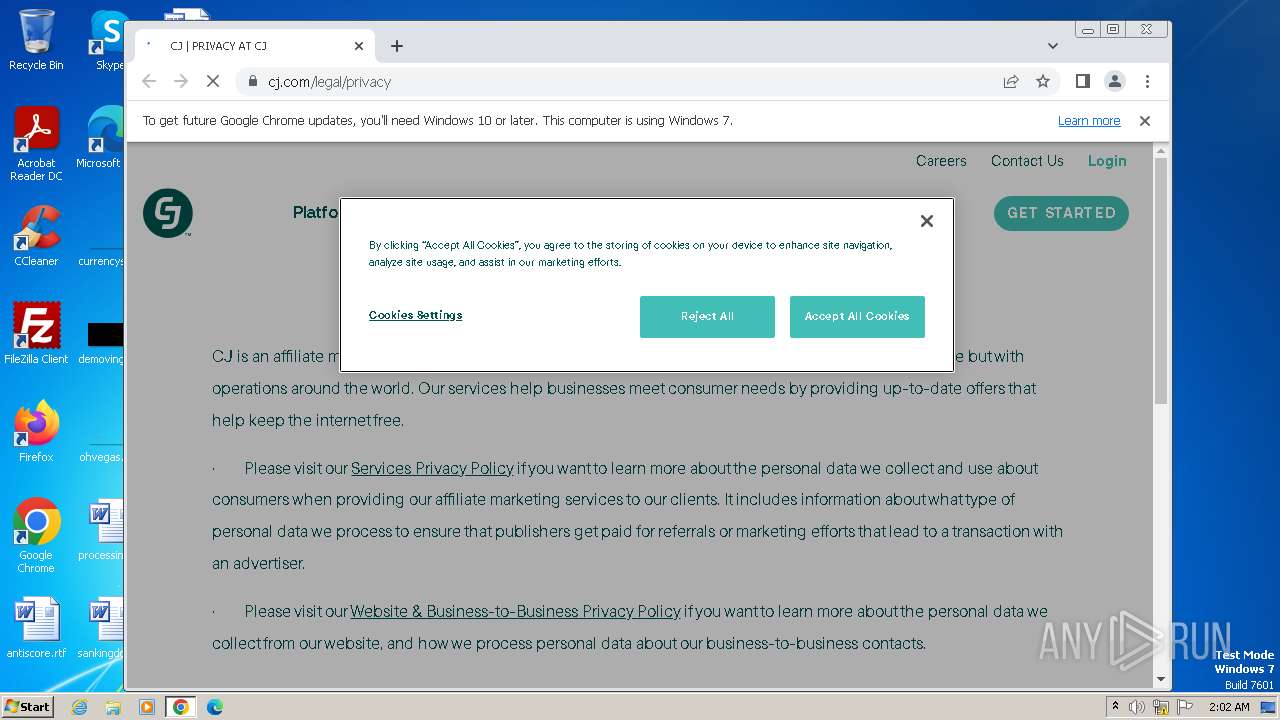1280x720 pixels.
Task: Select the CJ | PRIVACY AT CJ tab
Action: (255, 46)
